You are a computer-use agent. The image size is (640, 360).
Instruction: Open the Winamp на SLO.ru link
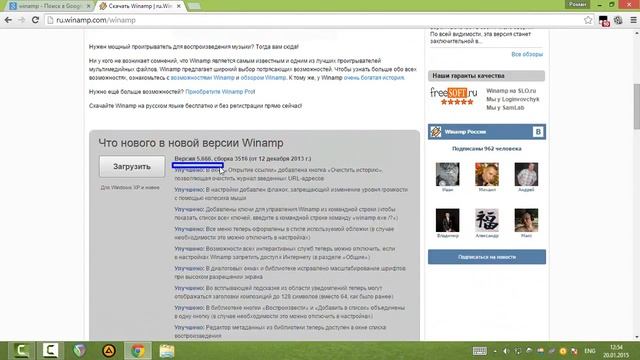click(x=511, y=91)
